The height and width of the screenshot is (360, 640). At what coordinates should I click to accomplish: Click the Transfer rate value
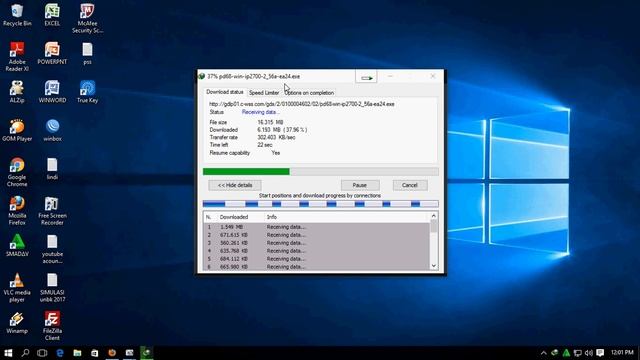point(276,138)
